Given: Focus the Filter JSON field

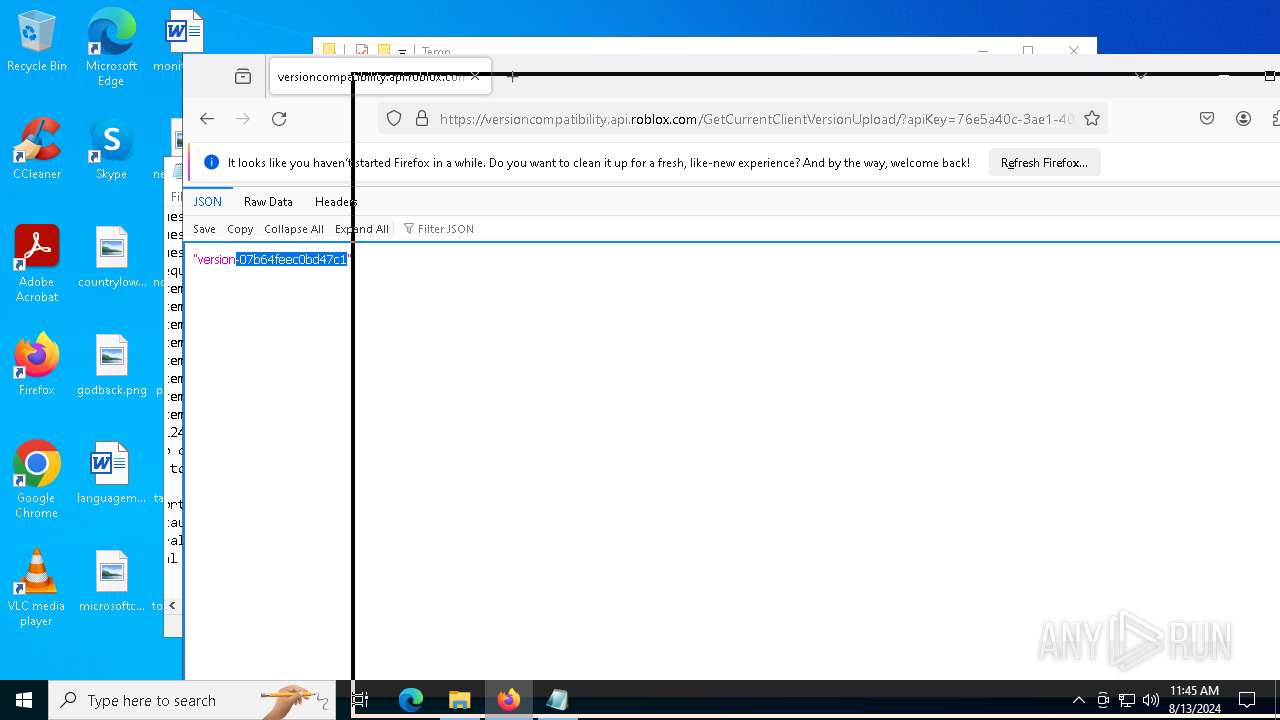Looking at the screenshot, I should [446, 229].
